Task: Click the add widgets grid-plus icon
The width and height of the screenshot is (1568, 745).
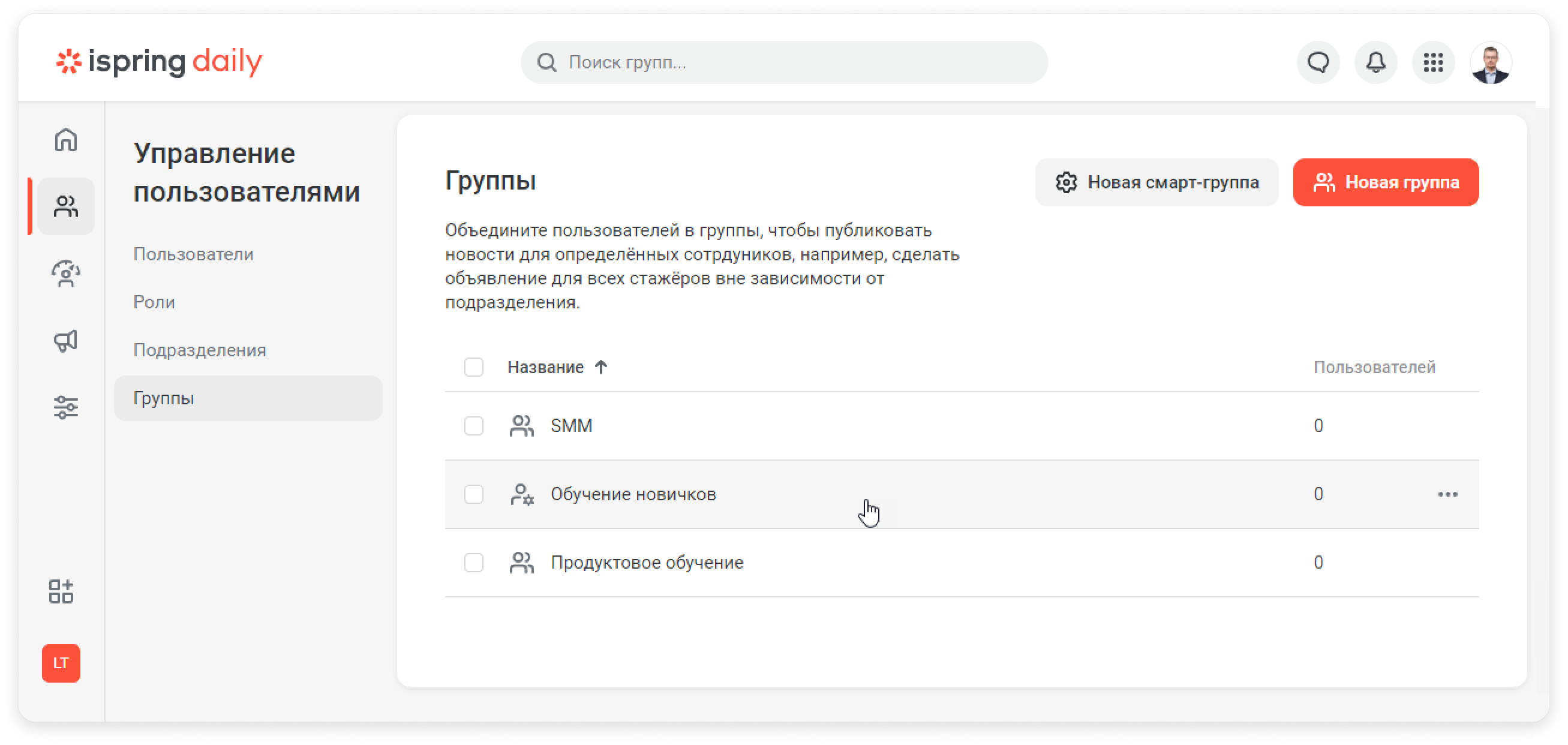Action: [x=61, y=591]
